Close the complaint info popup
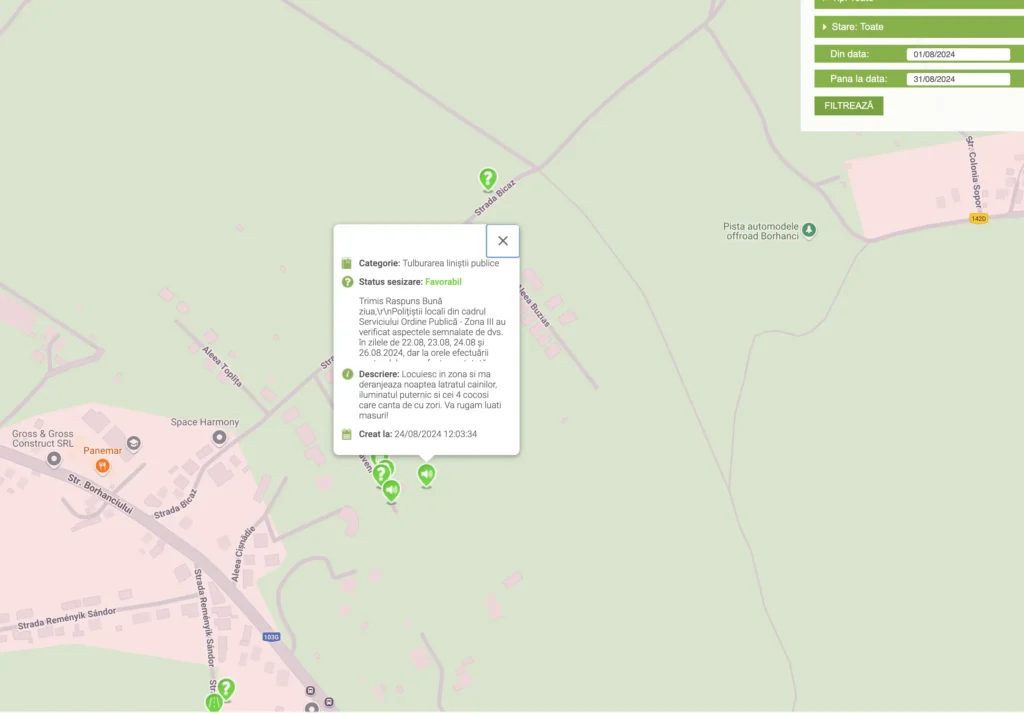The height and width of the screenshot is (713, 1024). coord(503,241)
